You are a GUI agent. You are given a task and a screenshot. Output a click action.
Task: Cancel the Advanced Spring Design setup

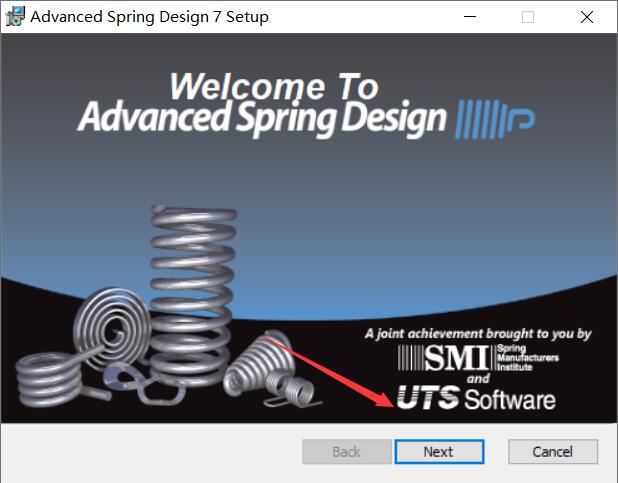point(553,452)
